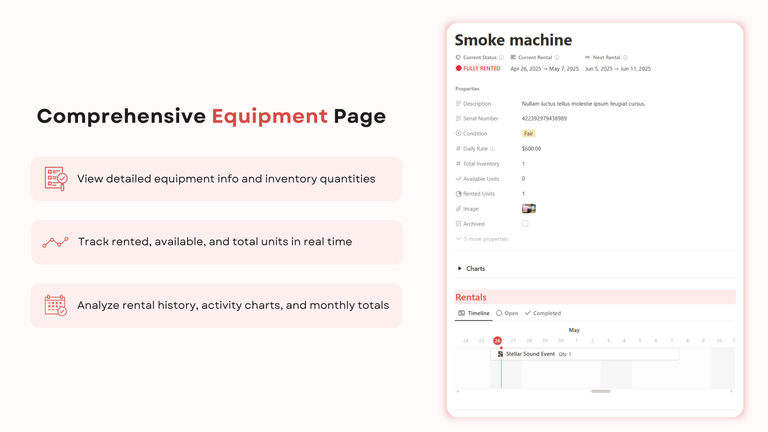This screenshot has height=432, width=768.
Task: Click the Available Units checkmark icon
Action: 458,179
